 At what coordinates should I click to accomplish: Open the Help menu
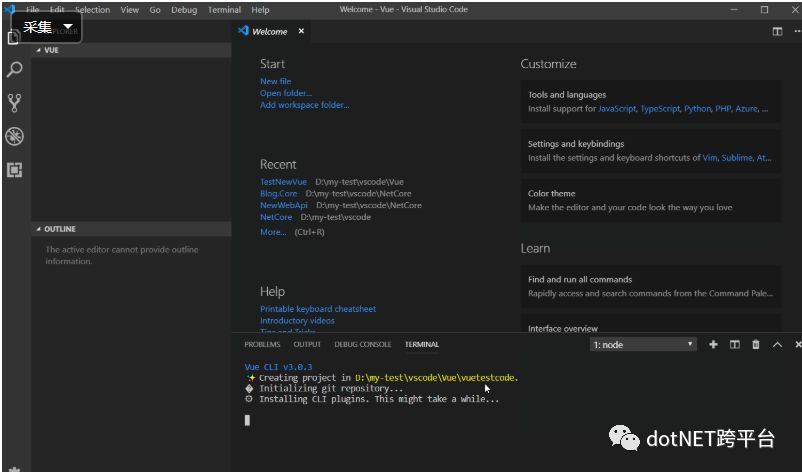tap(260, 10)
